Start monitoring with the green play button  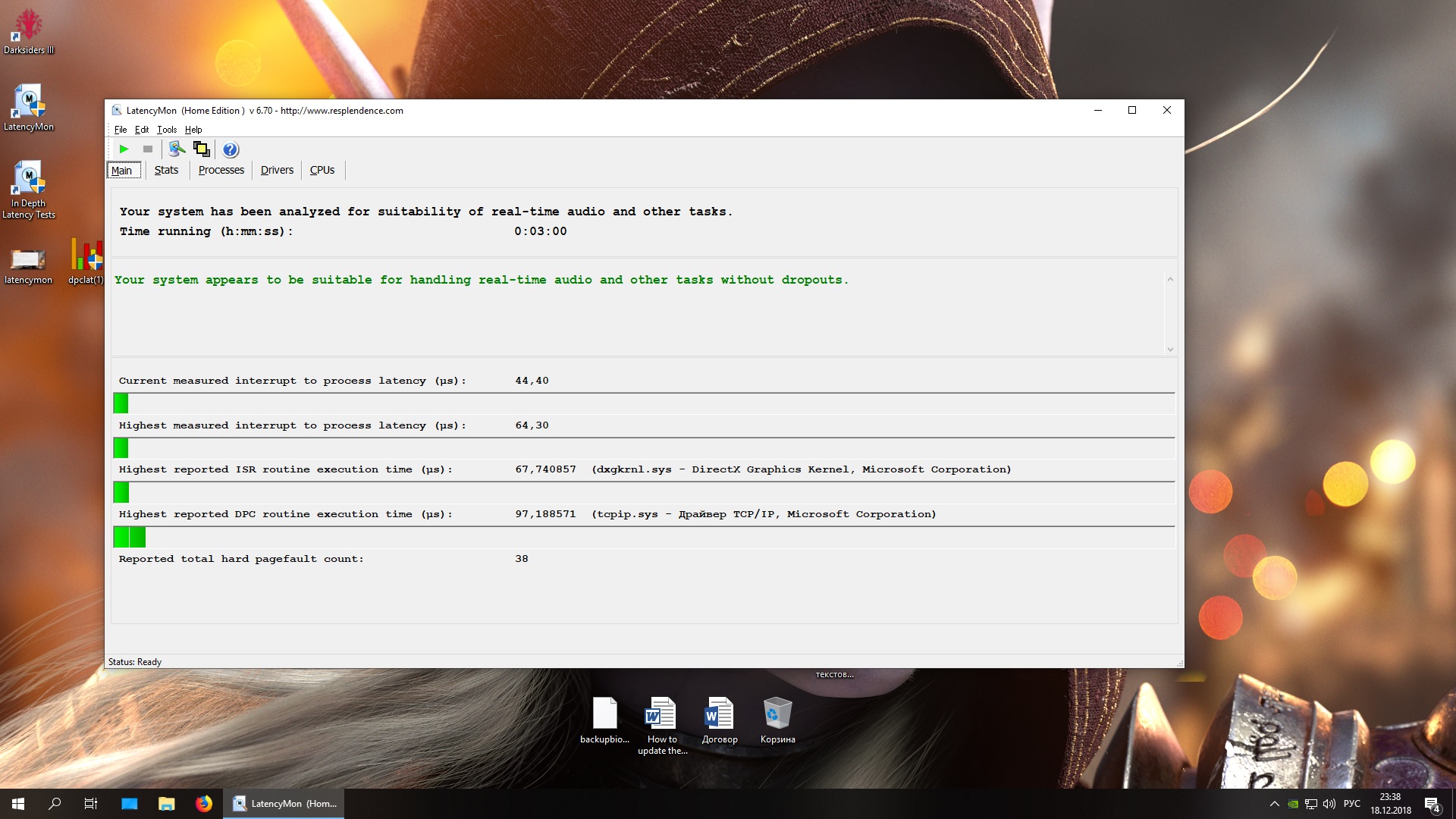[x=124, y=149]
